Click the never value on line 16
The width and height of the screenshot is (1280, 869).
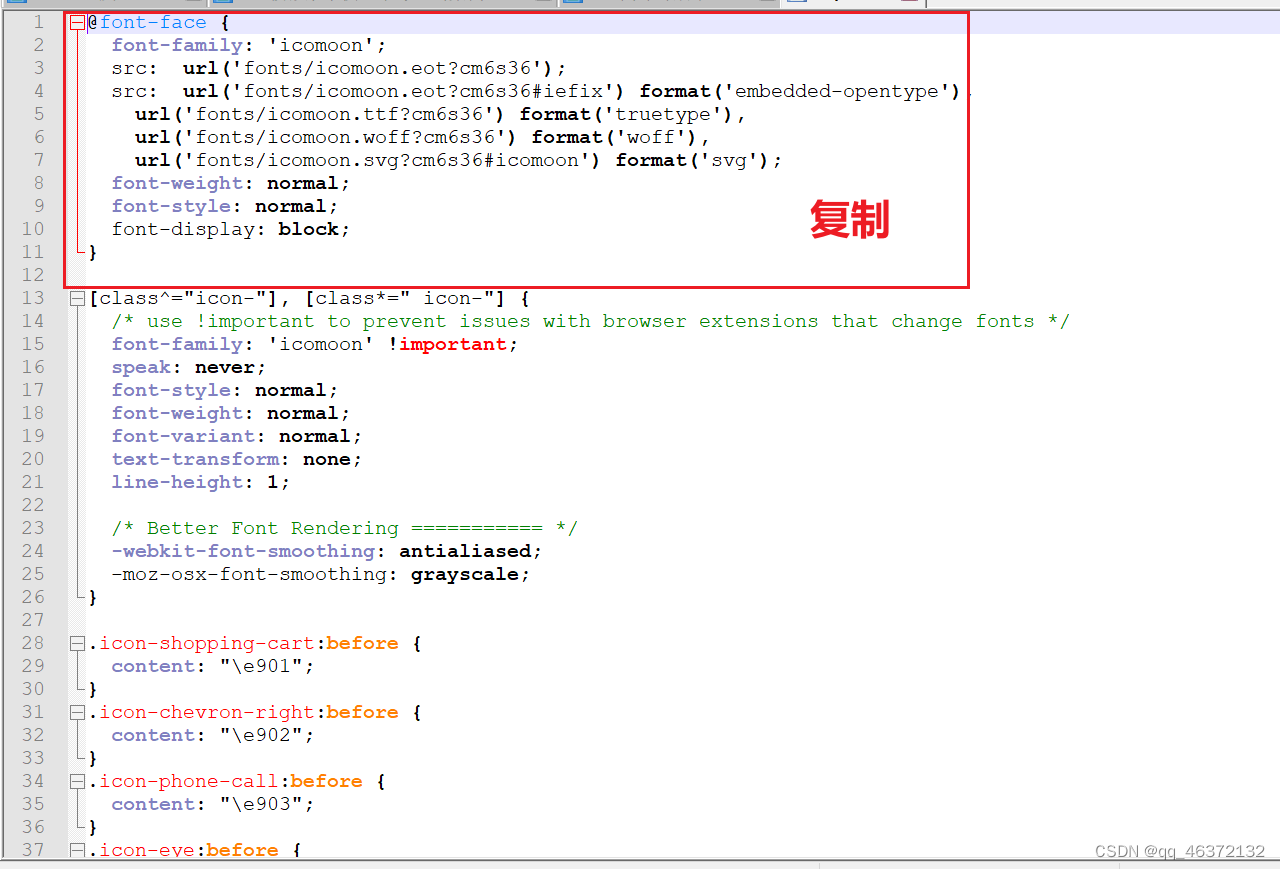[x=225, y=367]
